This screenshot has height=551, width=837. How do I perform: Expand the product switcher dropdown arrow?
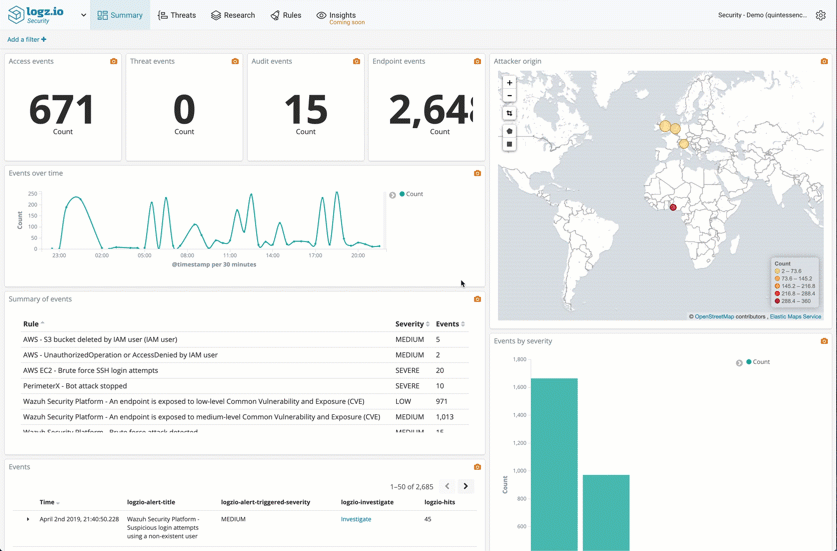pyautogui.click(x=83, y=15)
